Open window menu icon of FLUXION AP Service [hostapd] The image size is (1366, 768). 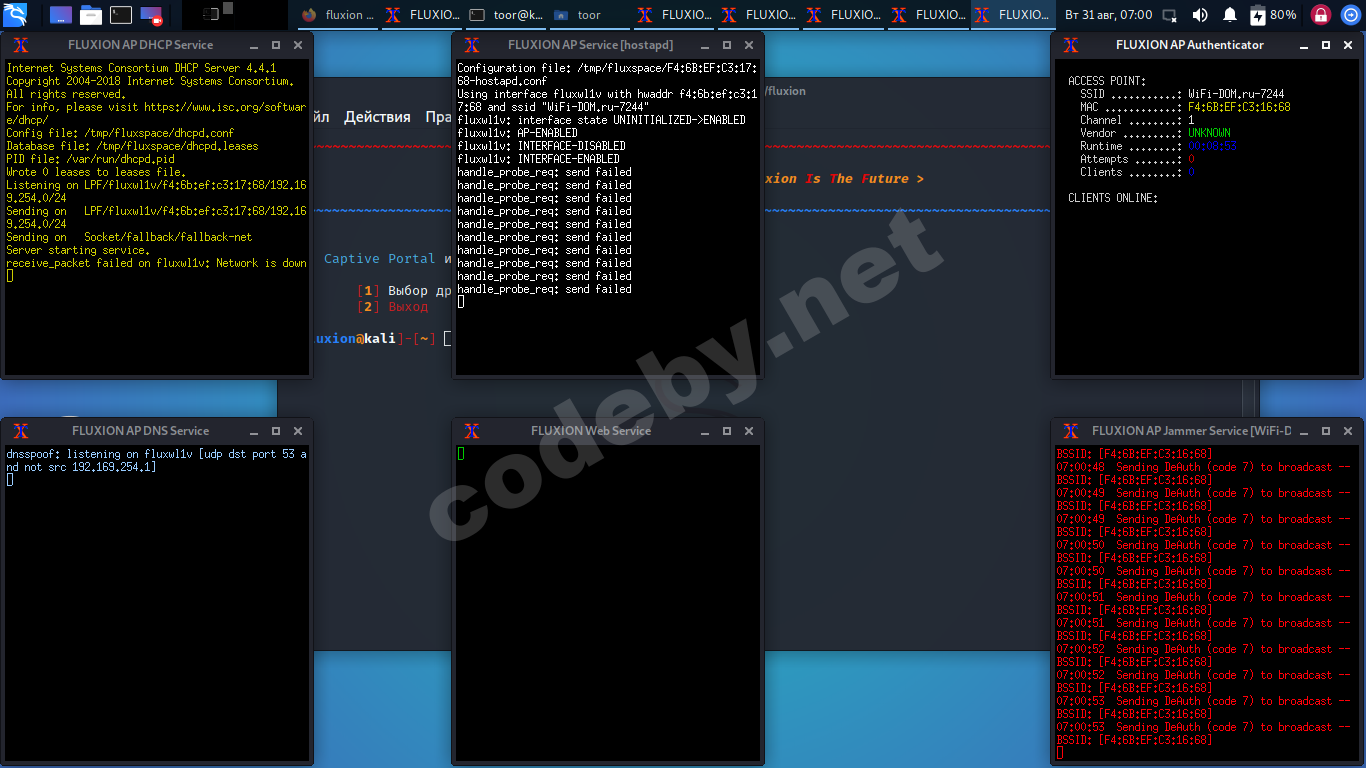tap(472, 45)
